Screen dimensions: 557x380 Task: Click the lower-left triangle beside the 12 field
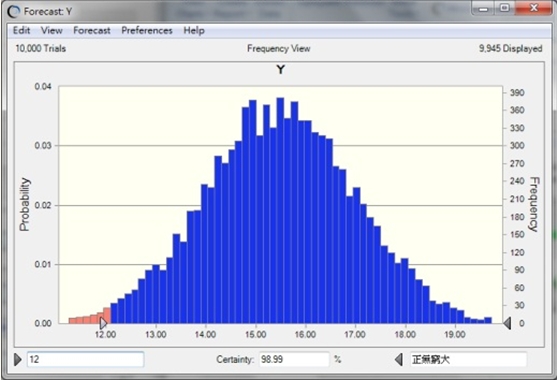[17, 359]
